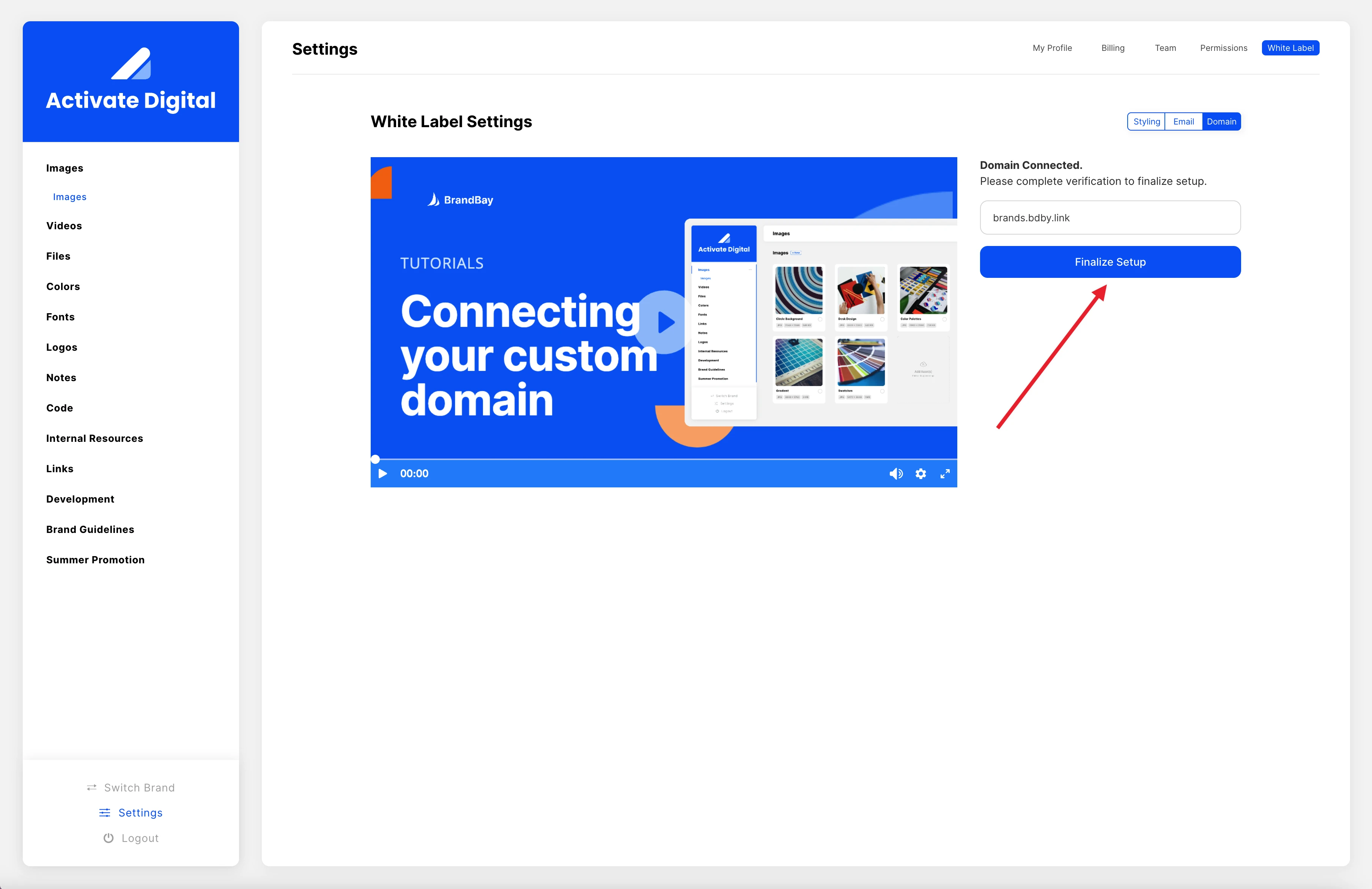Image resolution: width=1372 pixels, height=889 pixels.
Task: Click the Logout power icon
Action: (109, 838)
